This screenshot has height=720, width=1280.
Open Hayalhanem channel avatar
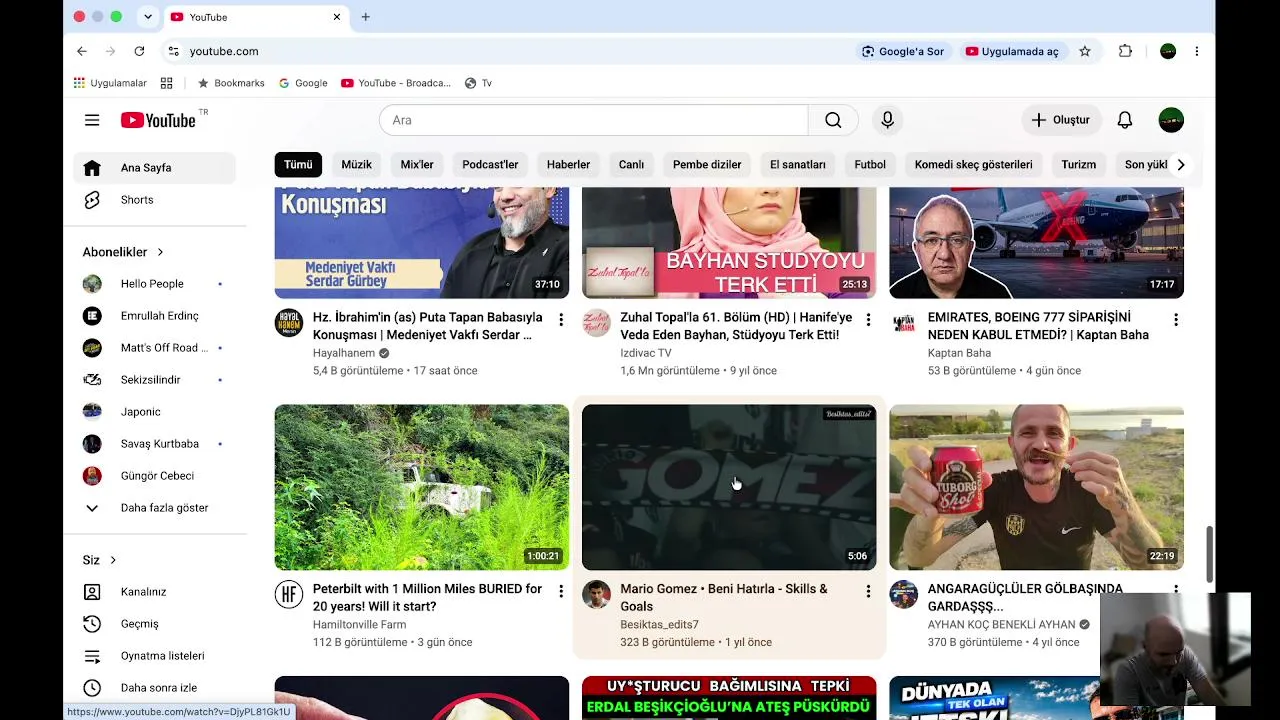pos(289,323)
